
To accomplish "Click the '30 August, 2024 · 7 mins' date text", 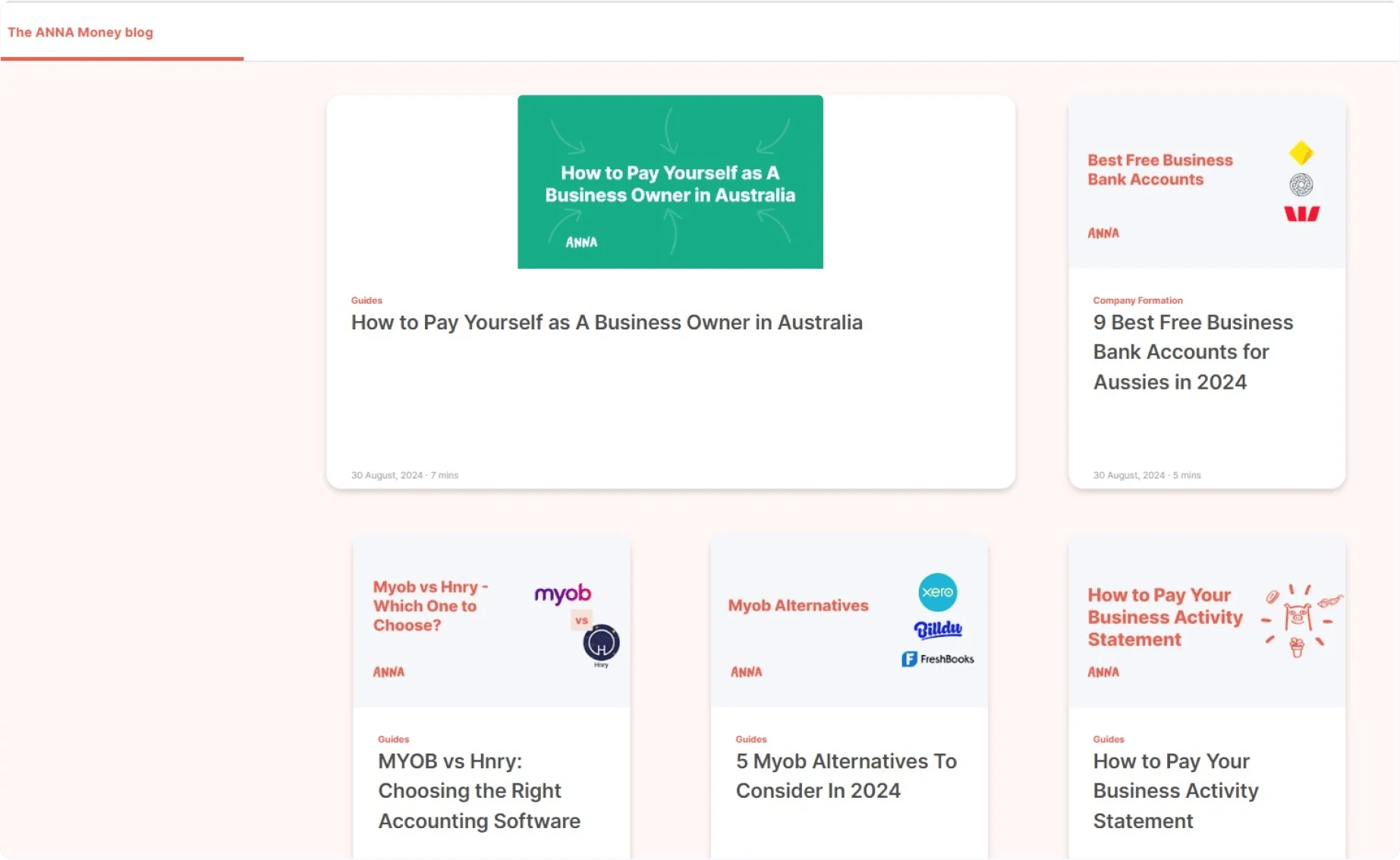I will tap(404, 475).
